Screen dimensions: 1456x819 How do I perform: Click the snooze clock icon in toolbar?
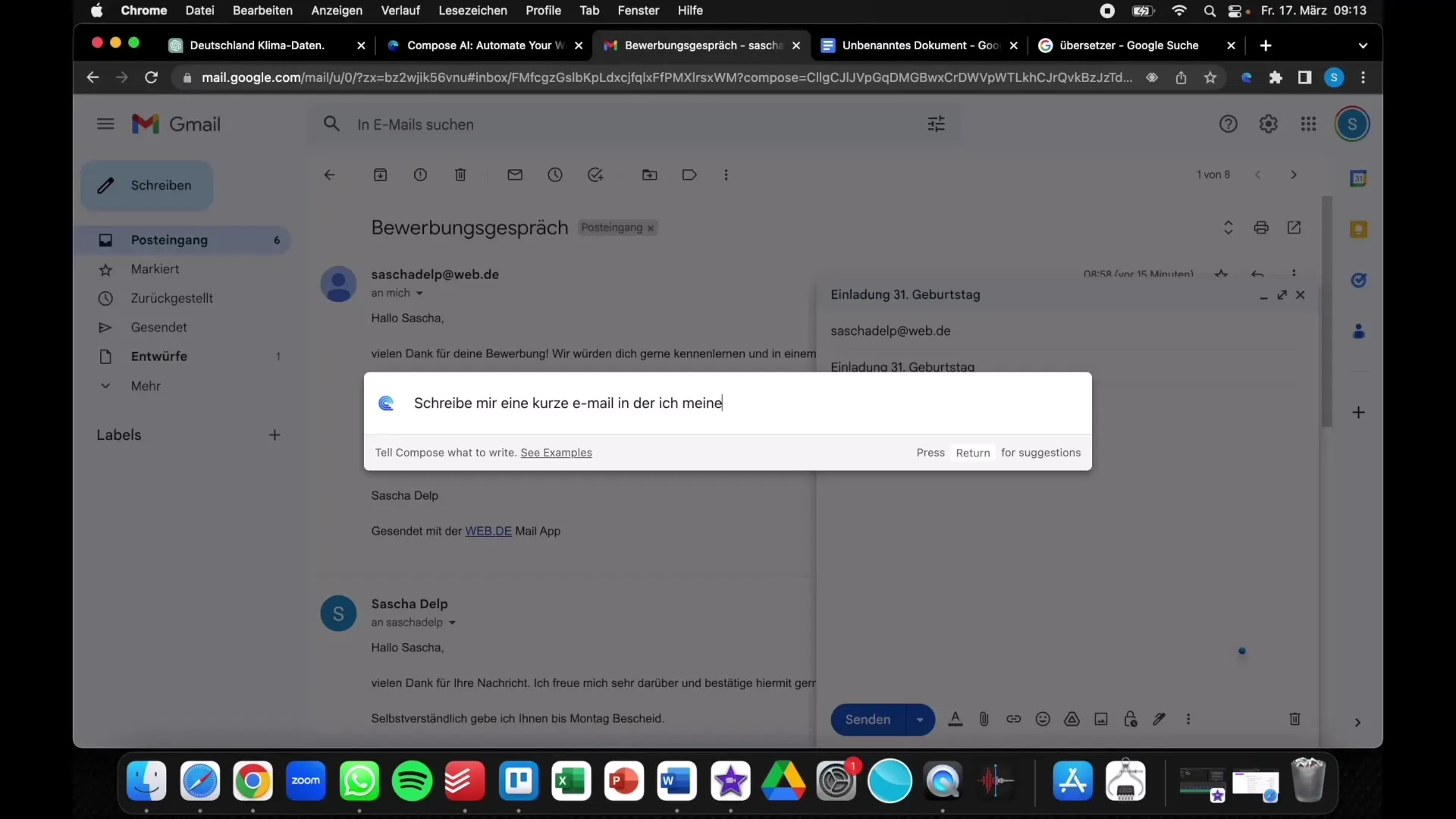click(555, 175)
